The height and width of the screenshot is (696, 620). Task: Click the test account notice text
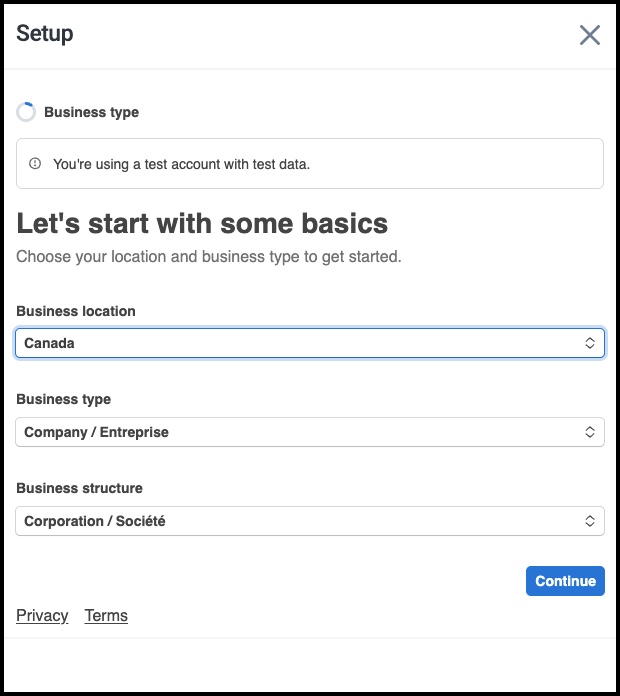pos(181,164)
